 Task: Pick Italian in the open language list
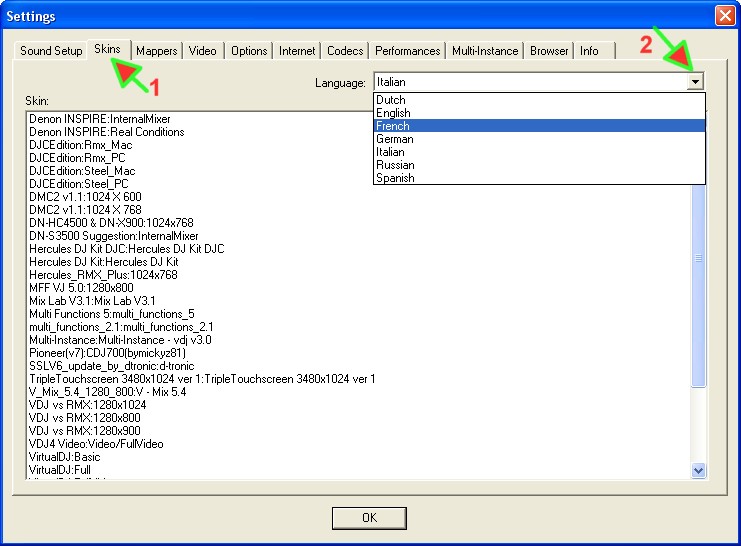539,152
